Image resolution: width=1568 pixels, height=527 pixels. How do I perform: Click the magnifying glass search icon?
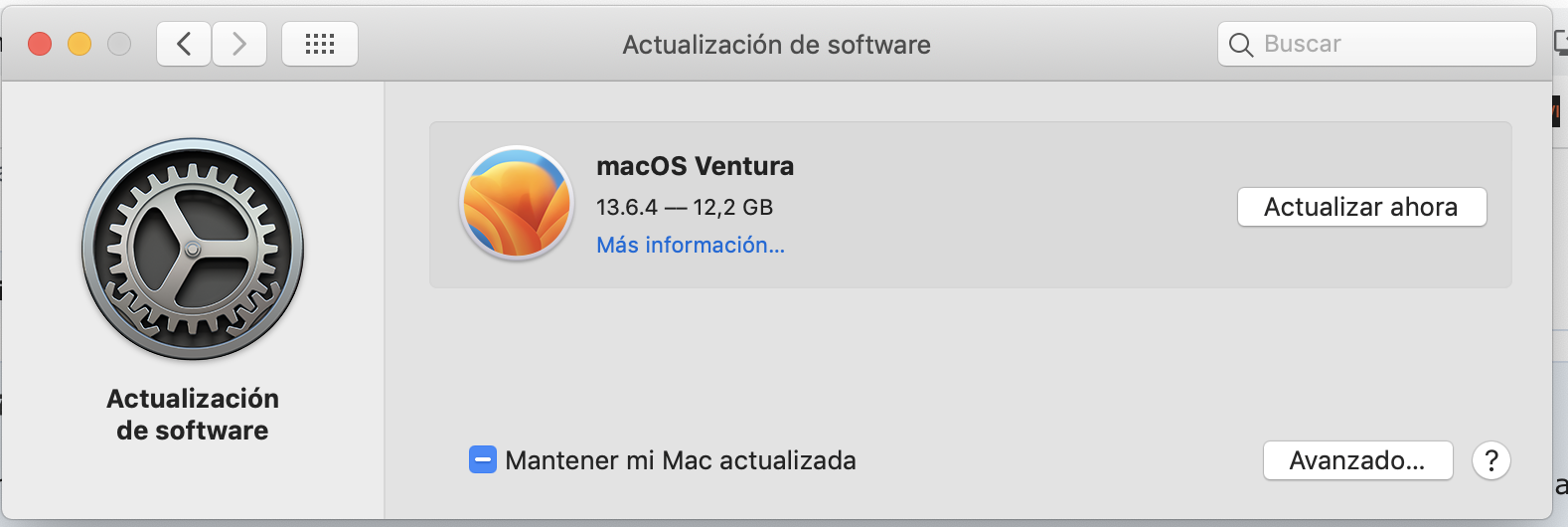tap(1241, 45)
